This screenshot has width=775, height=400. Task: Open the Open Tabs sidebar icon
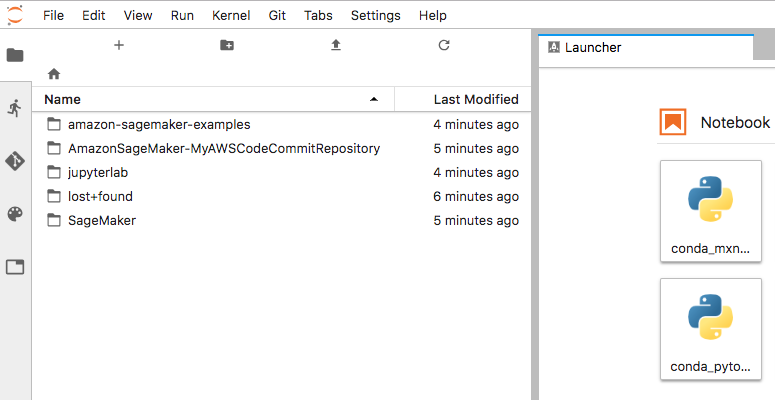pyautogui.click(x=15, y=267)
